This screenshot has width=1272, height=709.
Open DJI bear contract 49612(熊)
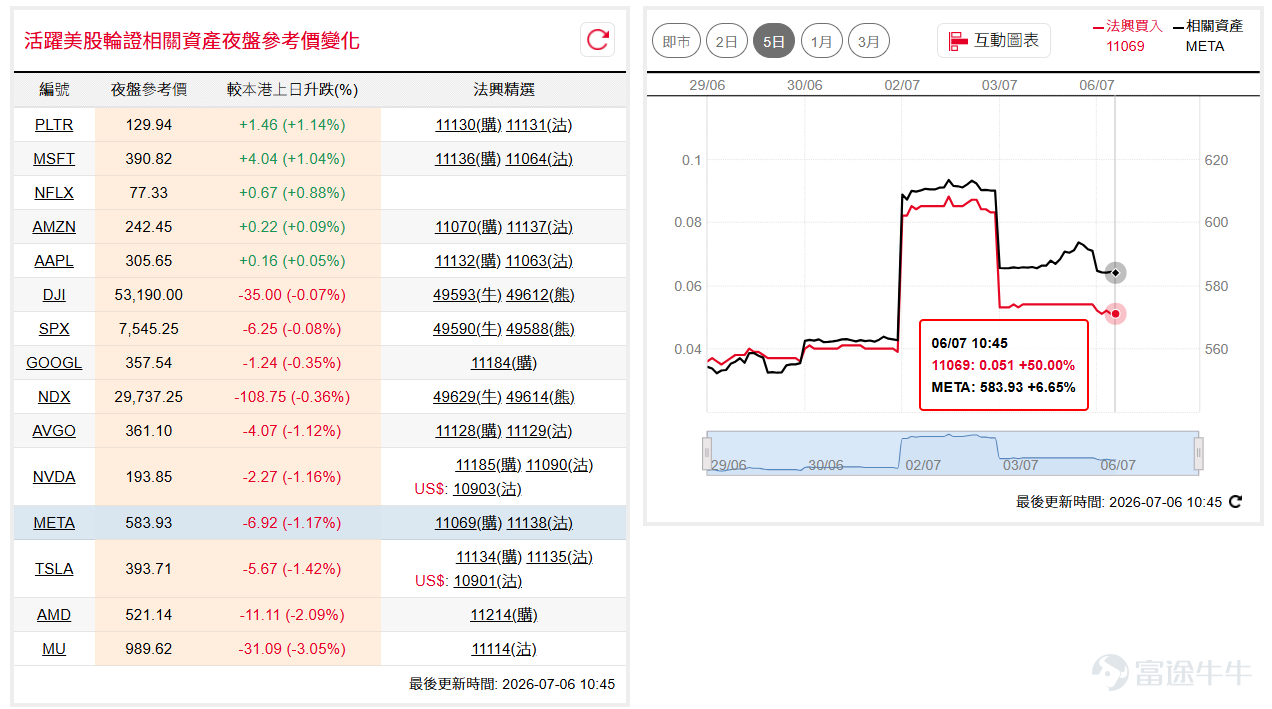[540, 295]
